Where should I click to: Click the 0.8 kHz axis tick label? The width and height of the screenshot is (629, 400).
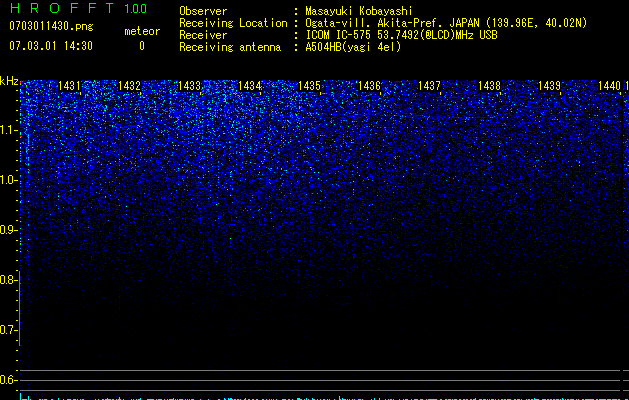(8, 280)
